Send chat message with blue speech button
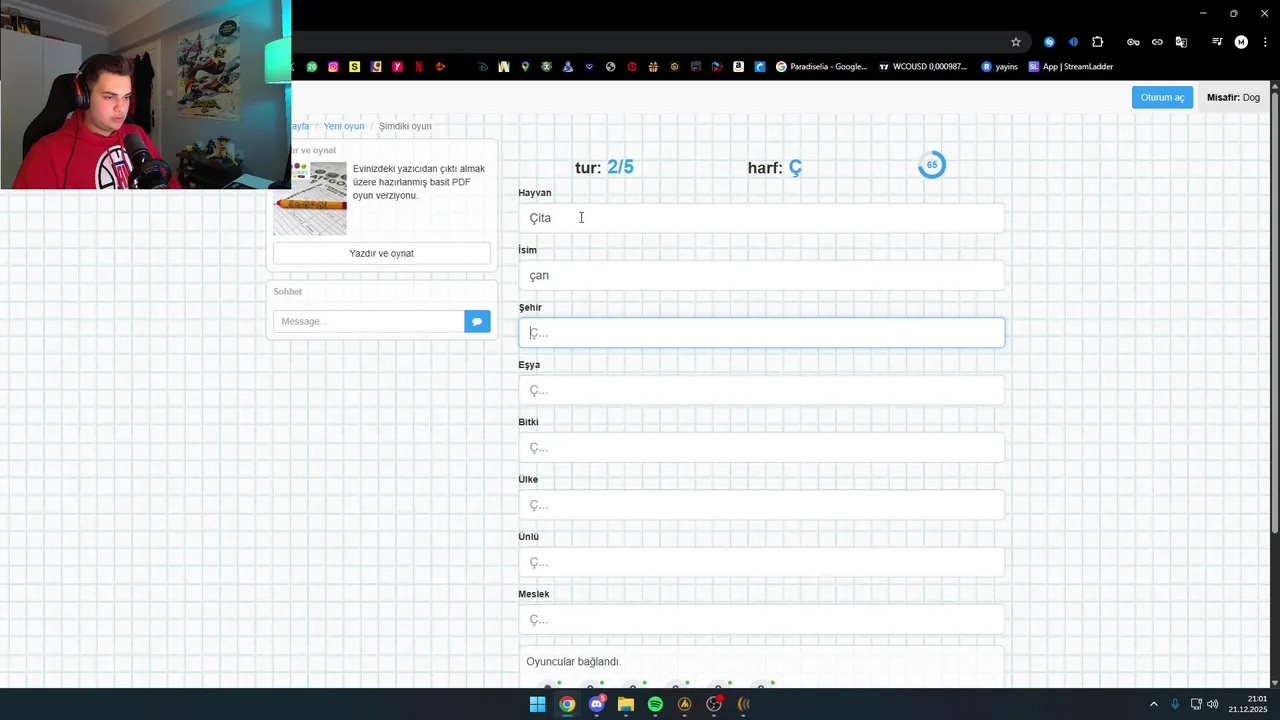Image resolution: width=1280 pixels, height=720 pixels. pos(477,321)
